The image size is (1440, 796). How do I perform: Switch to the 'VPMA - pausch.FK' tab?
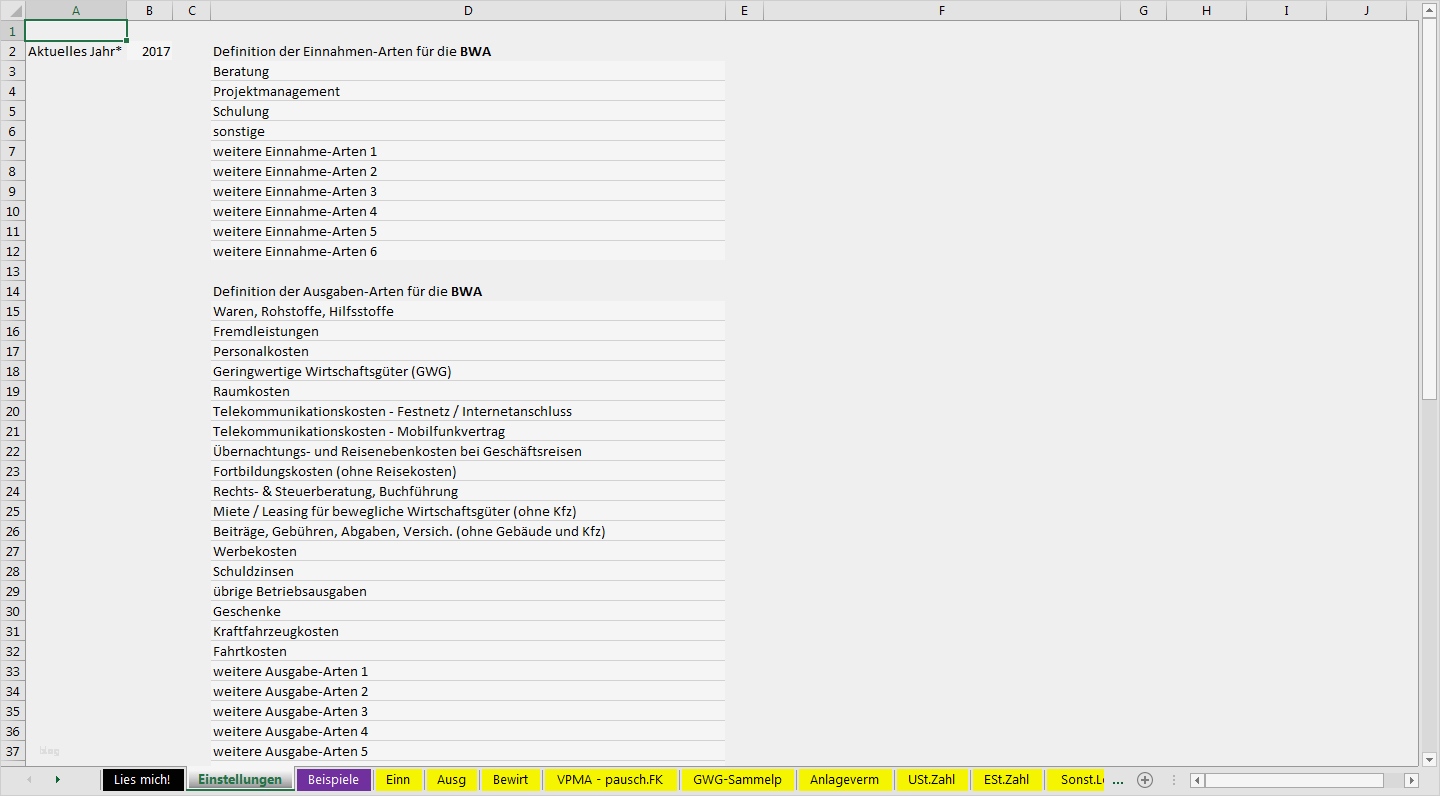[x=610, y=780]
